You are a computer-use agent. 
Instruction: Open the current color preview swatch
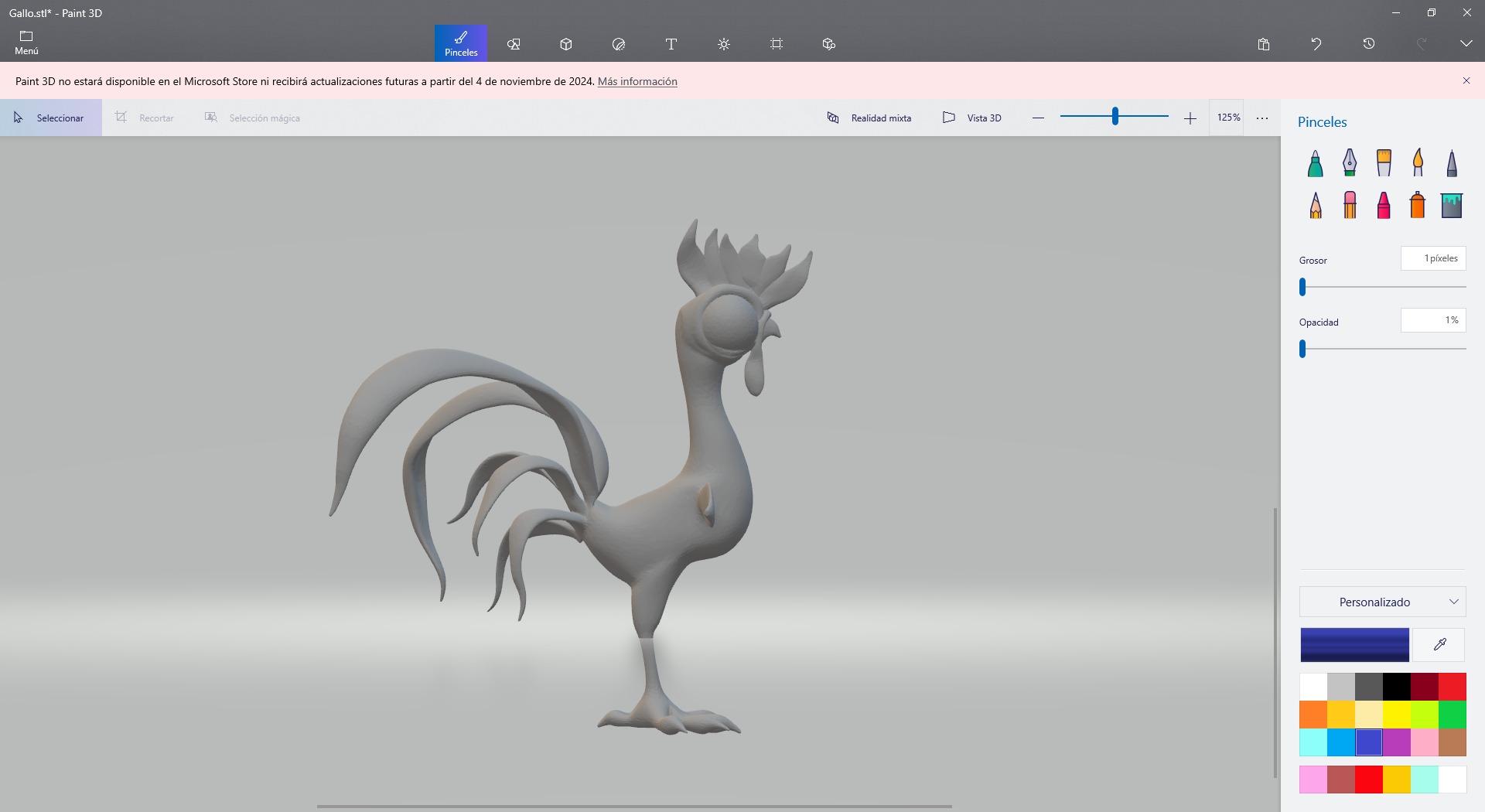1354,644
